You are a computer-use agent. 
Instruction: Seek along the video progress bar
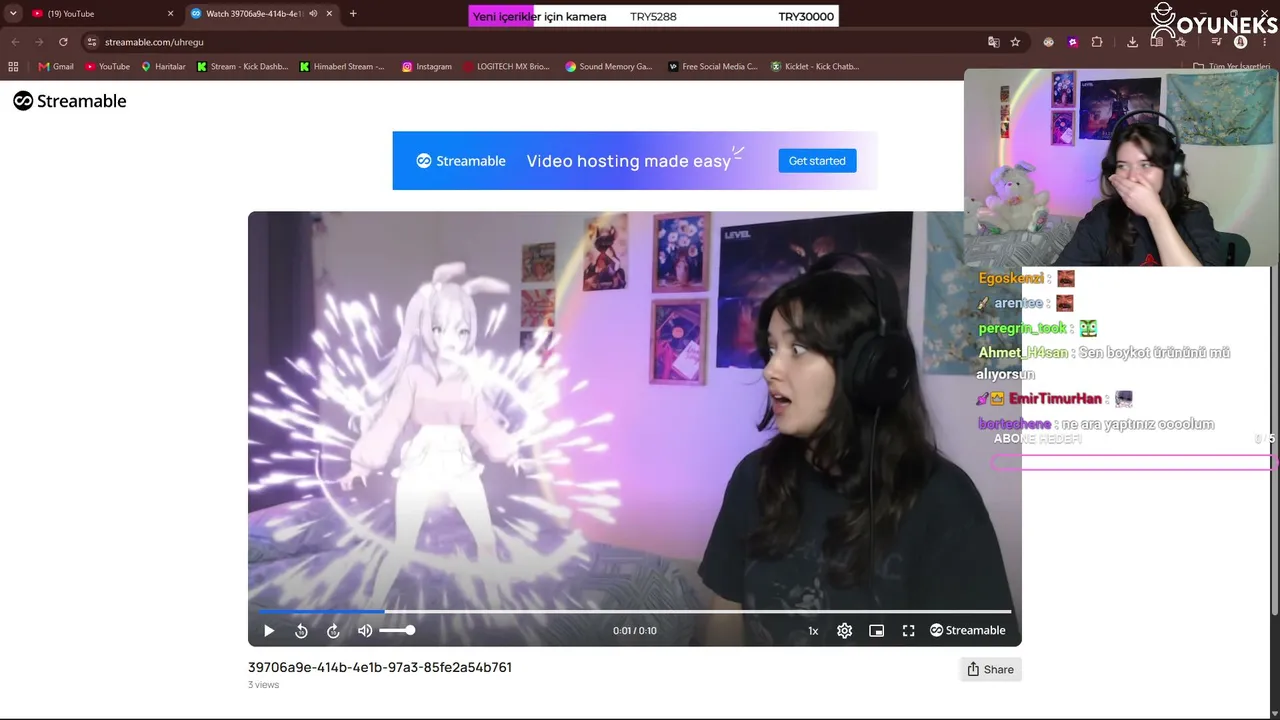pos(635,611)
